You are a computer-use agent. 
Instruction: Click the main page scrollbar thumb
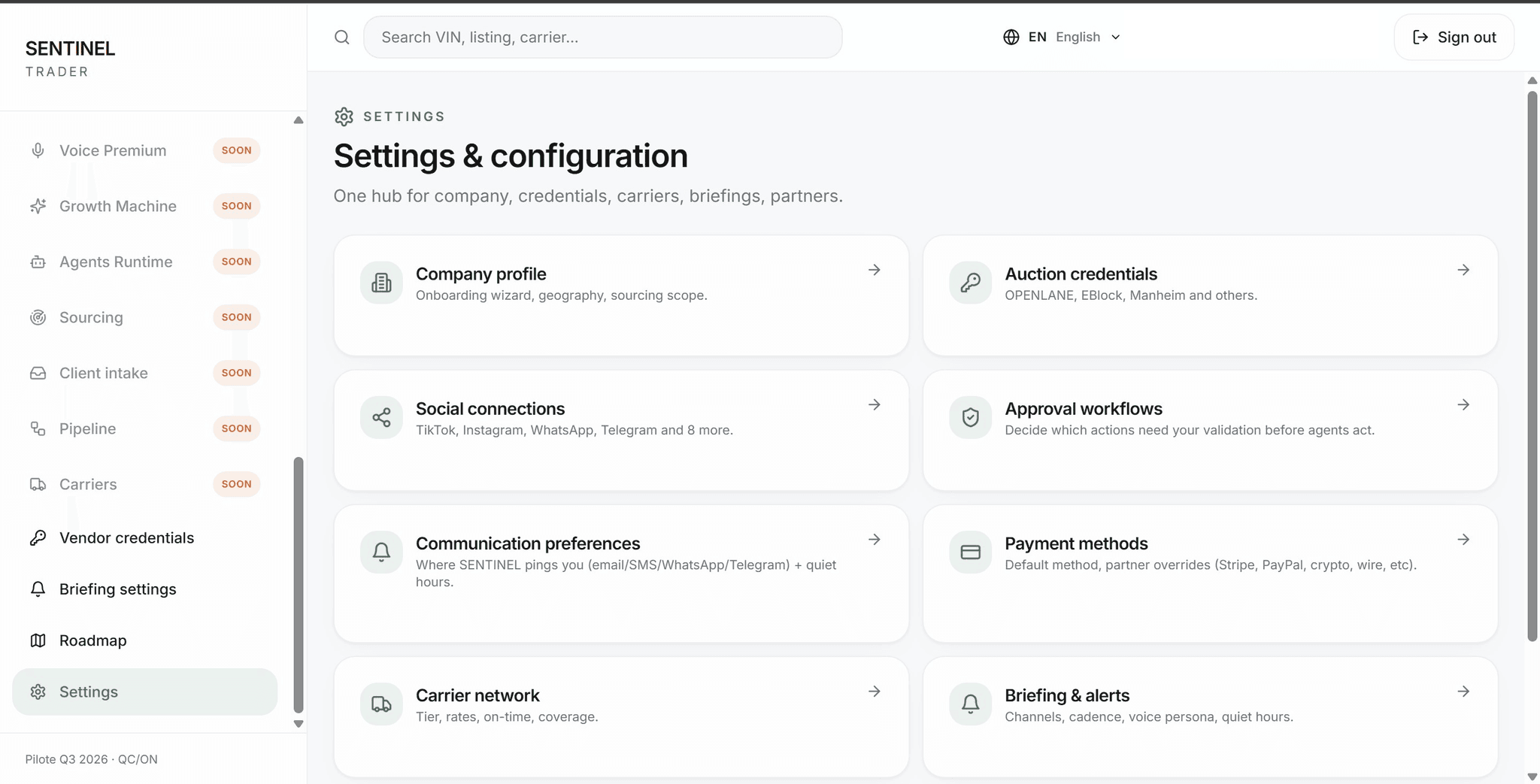1532,366
